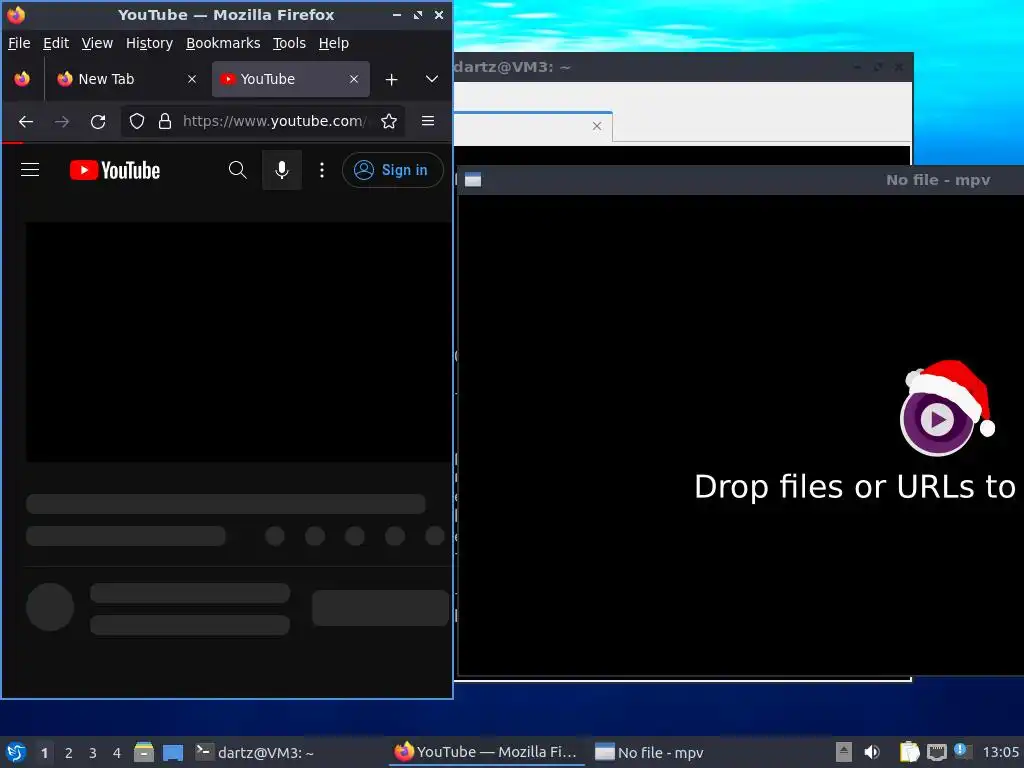Switch to virtual desktop 3
This screenshot has width=1024, height=768.
[93, 753]
